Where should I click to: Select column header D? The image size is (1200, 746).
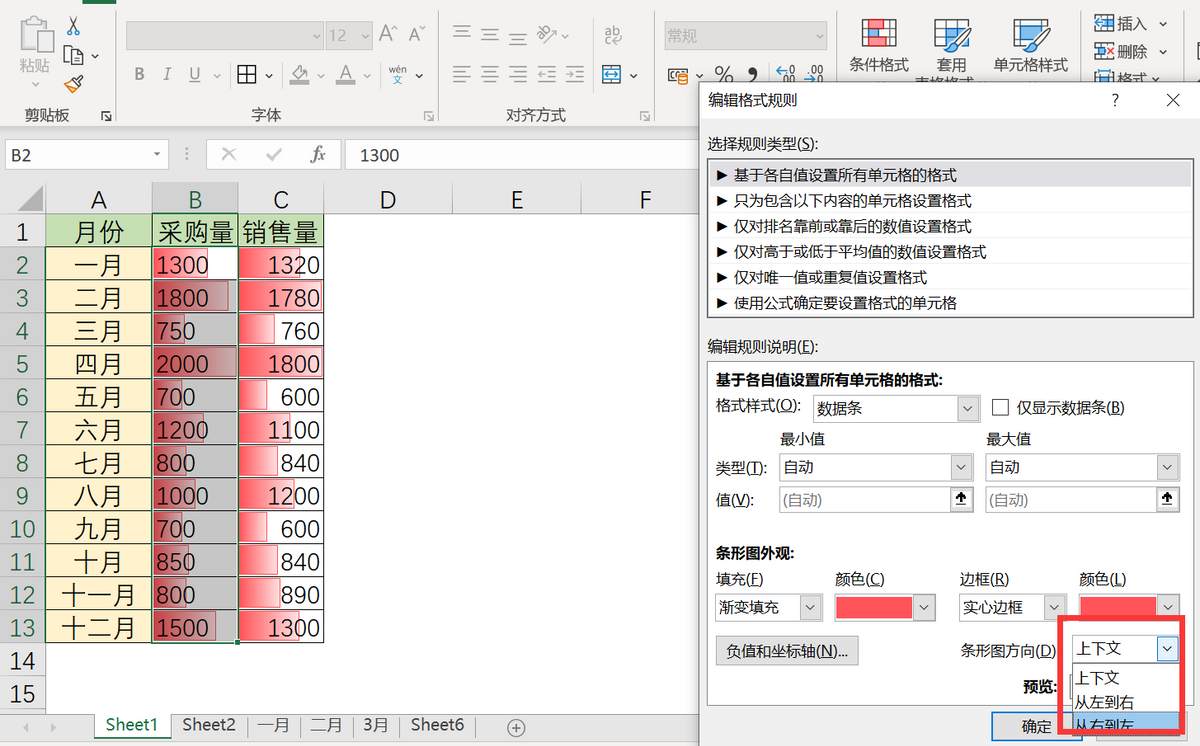(388, 199)
